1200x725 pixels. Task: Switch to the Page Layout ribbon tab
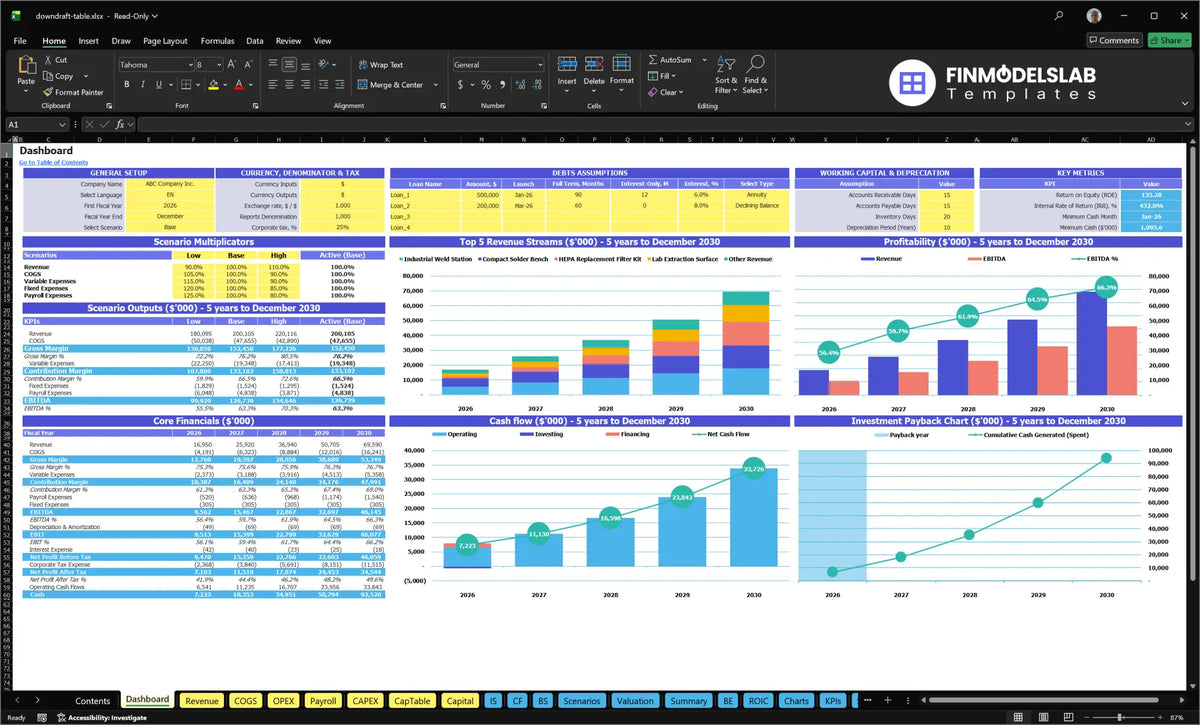tap(165, 41)
